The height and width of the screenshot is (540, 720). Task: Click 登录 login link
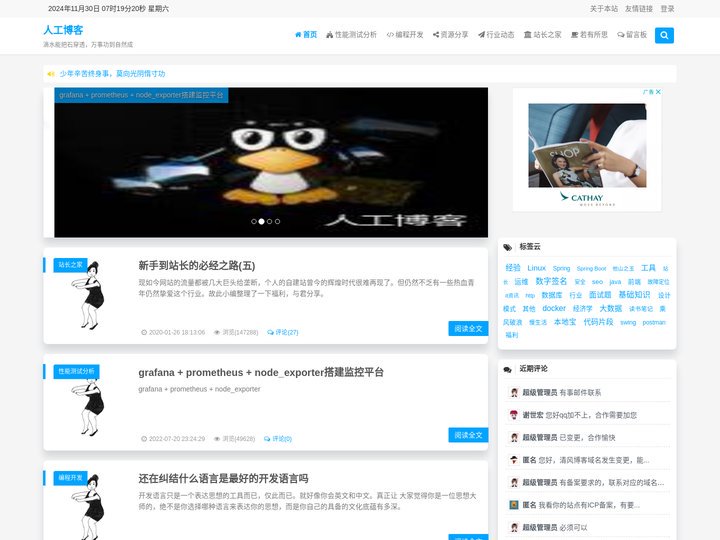coord(667,9)
